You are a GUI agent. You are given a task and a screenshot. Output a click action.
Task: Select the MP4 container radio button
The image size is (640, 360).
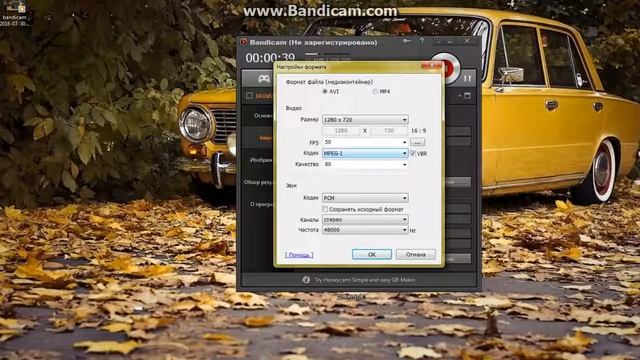pos(375,91)
